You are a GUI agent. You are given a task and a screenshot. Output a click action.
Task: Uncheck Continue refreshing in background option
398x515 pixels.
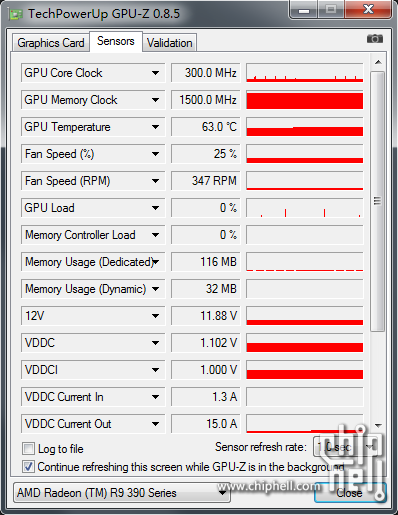point(28,466)
